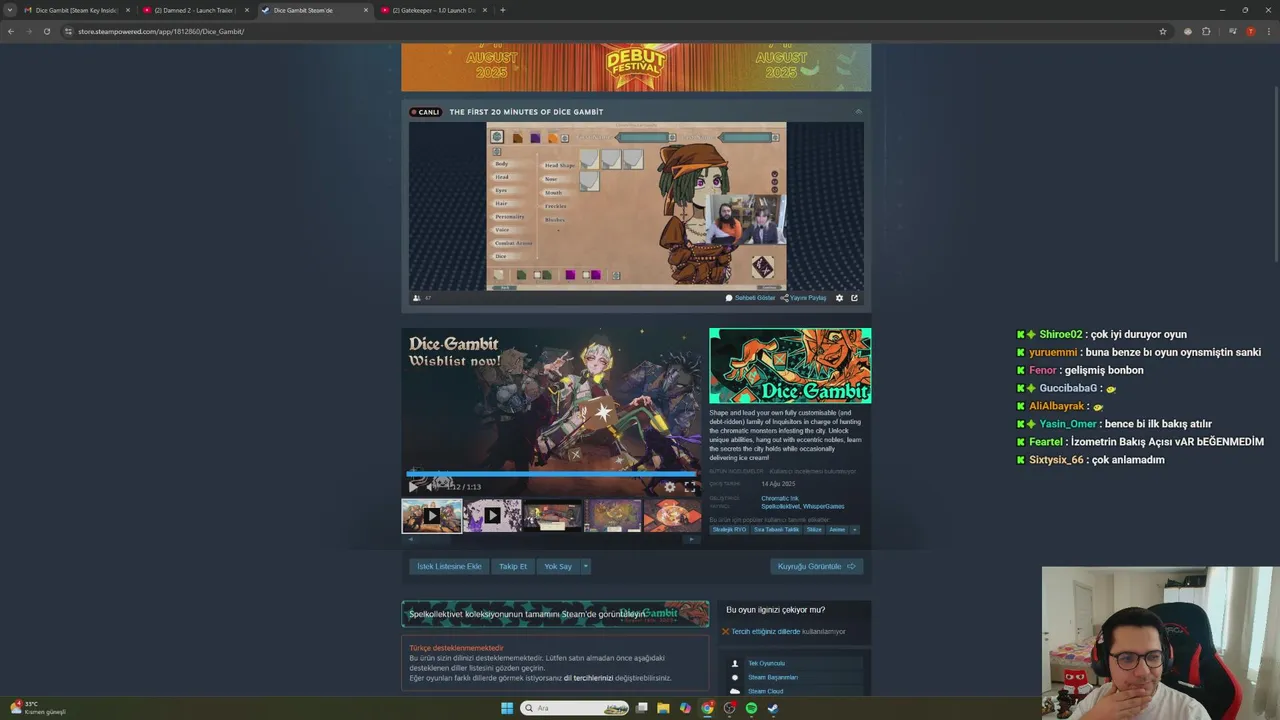
Task: Open the weather widget on taskbar
Action: (x=37, y=708)
